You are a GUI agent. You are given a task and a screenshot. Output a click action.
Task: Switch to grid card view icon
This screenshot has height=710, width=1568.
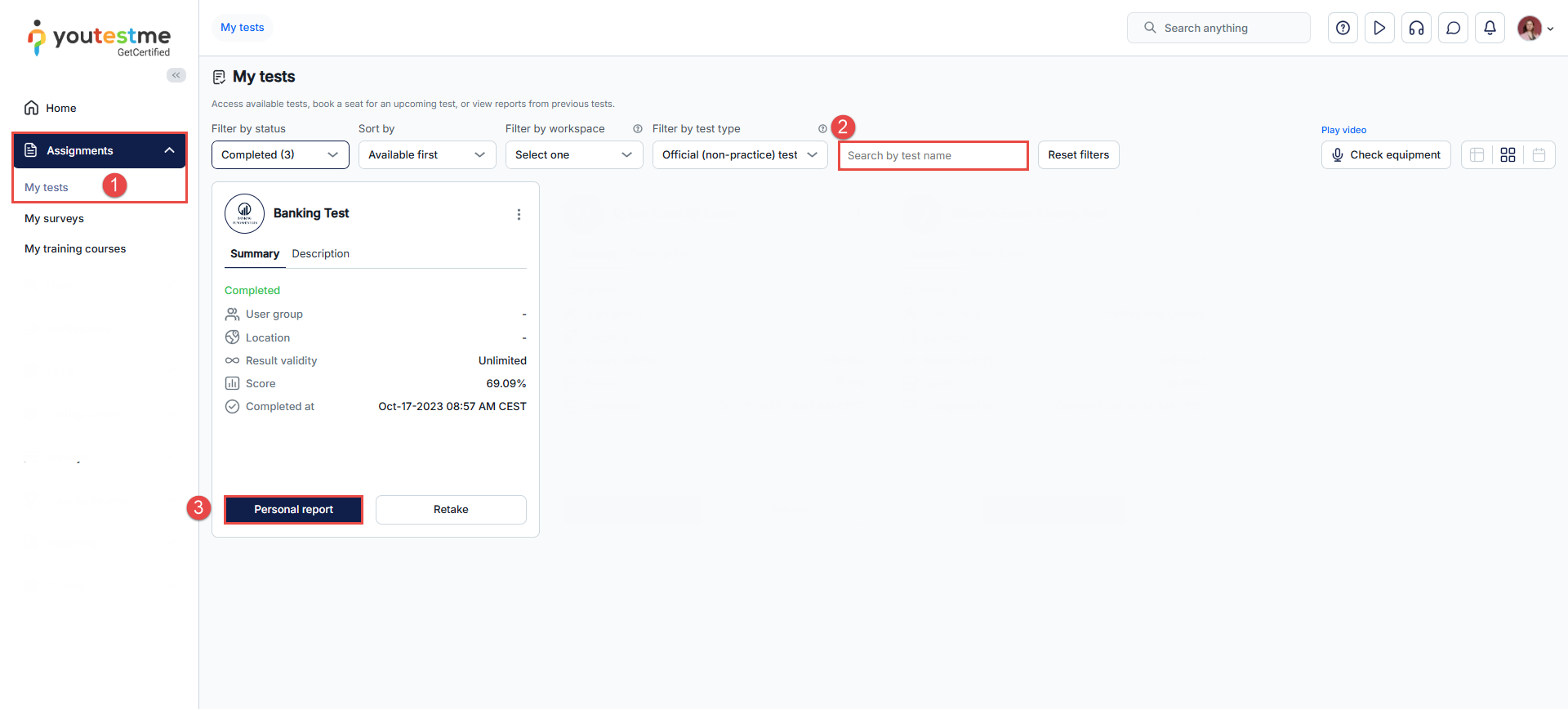tap(1508, 154)
